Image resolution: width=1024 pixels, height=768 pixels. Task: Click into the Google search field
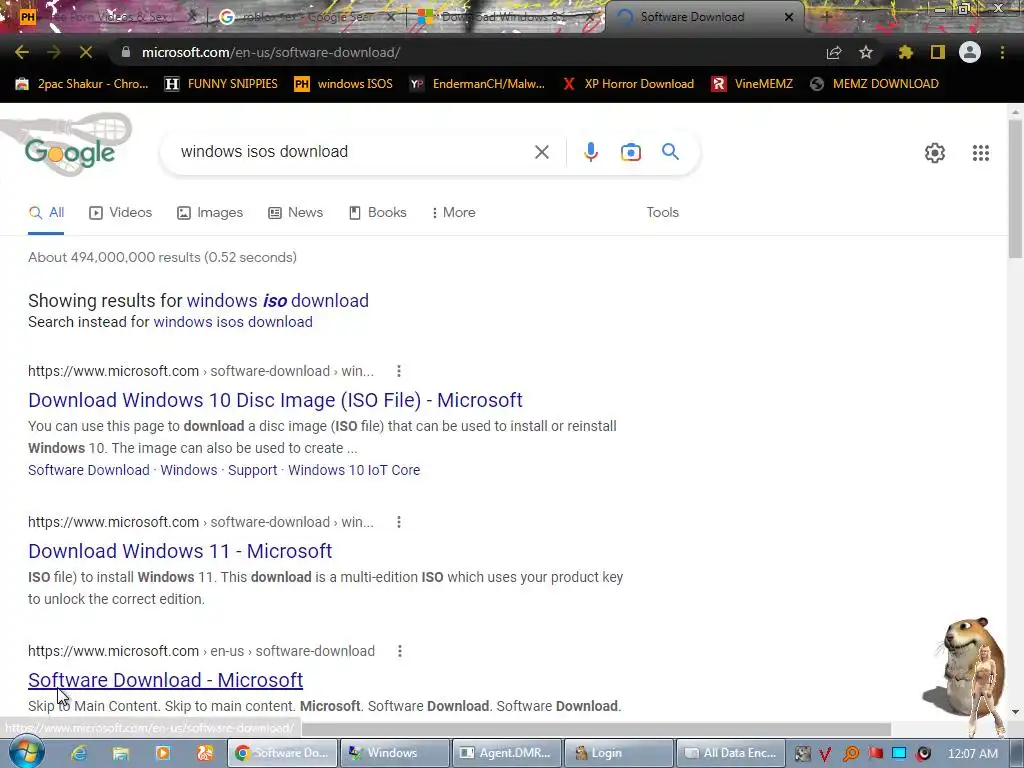tap(353, 152)
